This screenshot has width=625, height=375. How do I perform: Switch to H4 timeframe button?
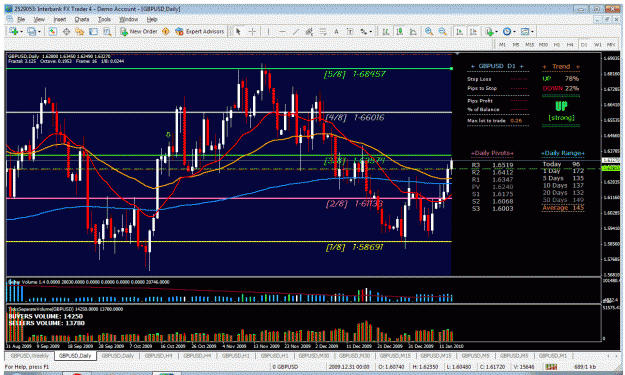tap(570, 45)
